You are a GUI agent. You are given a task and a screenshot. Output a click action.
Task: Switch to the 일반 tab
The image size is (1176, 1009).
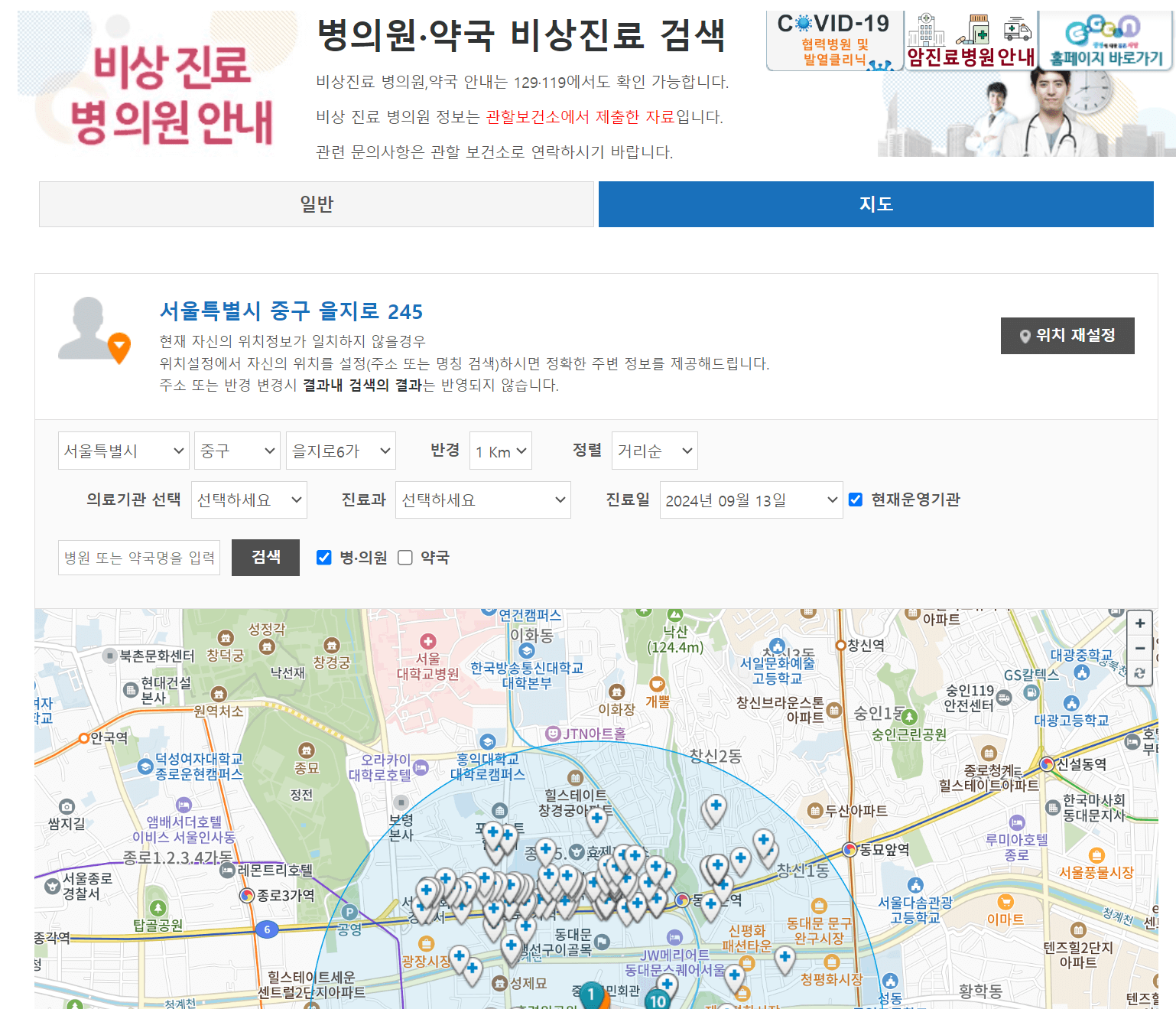[316, 204]
